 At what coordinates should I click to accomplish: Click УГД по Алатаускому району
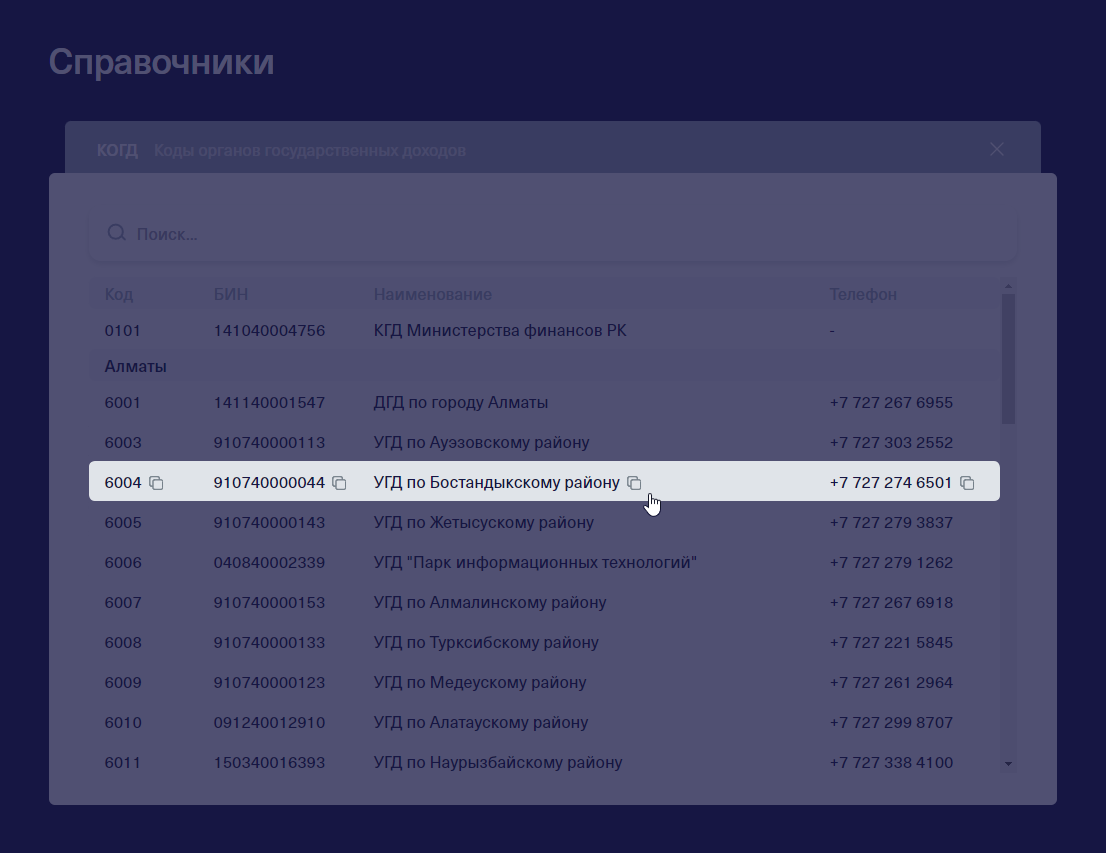[480, 722]
